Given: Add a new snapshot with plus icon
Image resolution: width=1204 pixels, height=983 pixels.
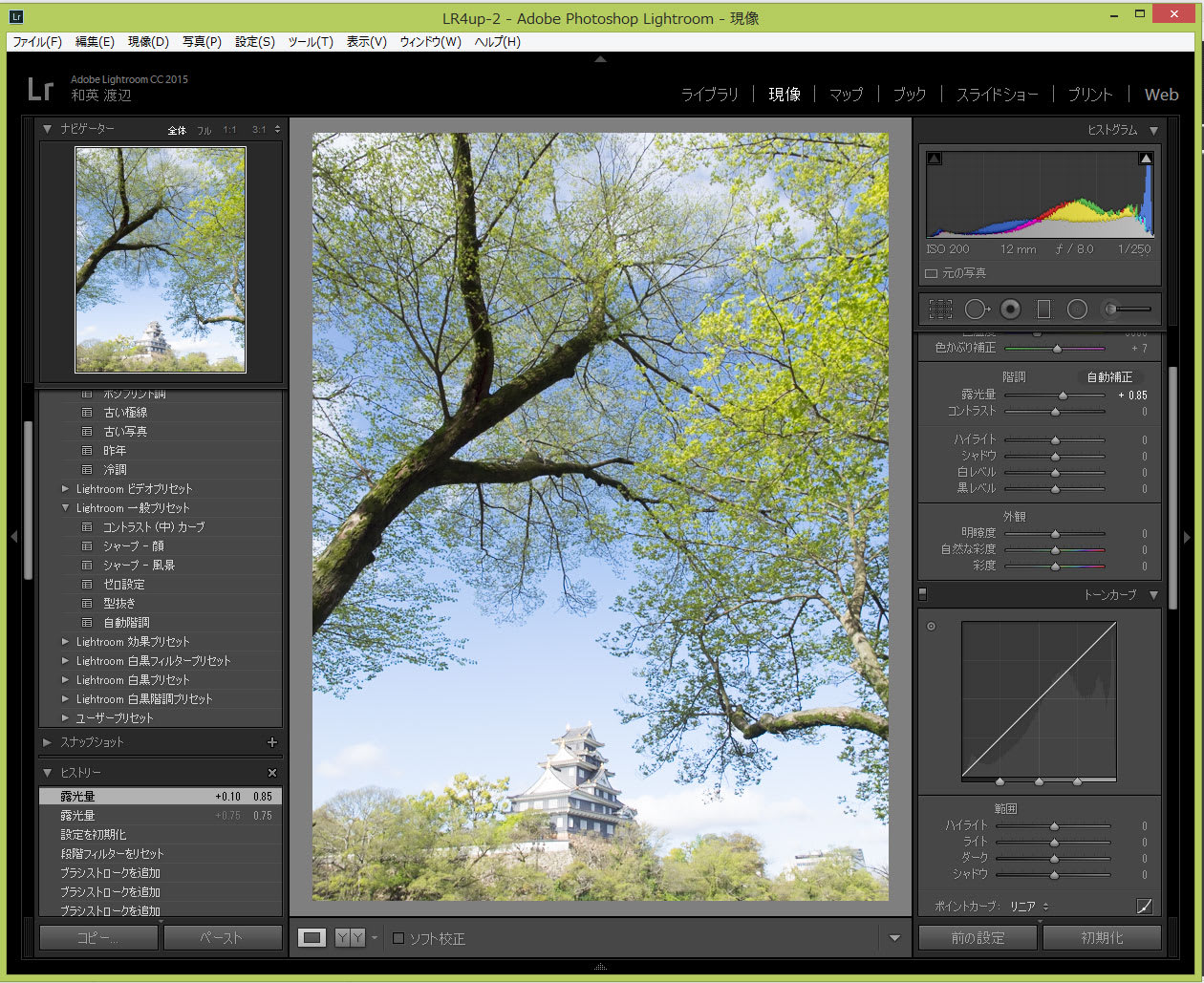Looking at the screenshot, I should [272, 742].
